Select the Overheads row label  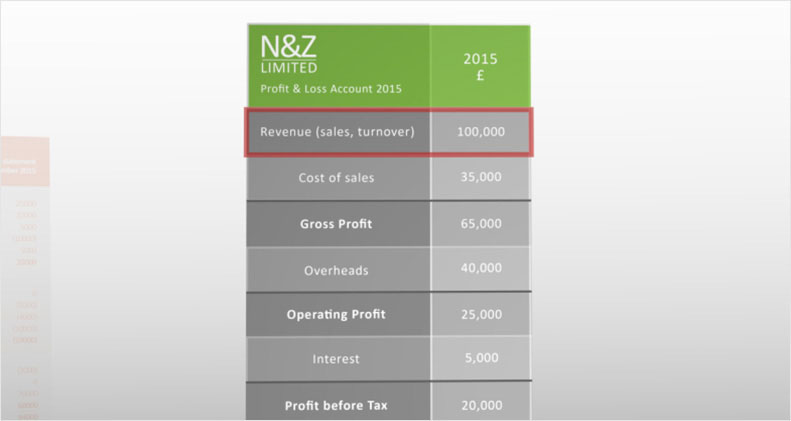(x=336, y=270)
